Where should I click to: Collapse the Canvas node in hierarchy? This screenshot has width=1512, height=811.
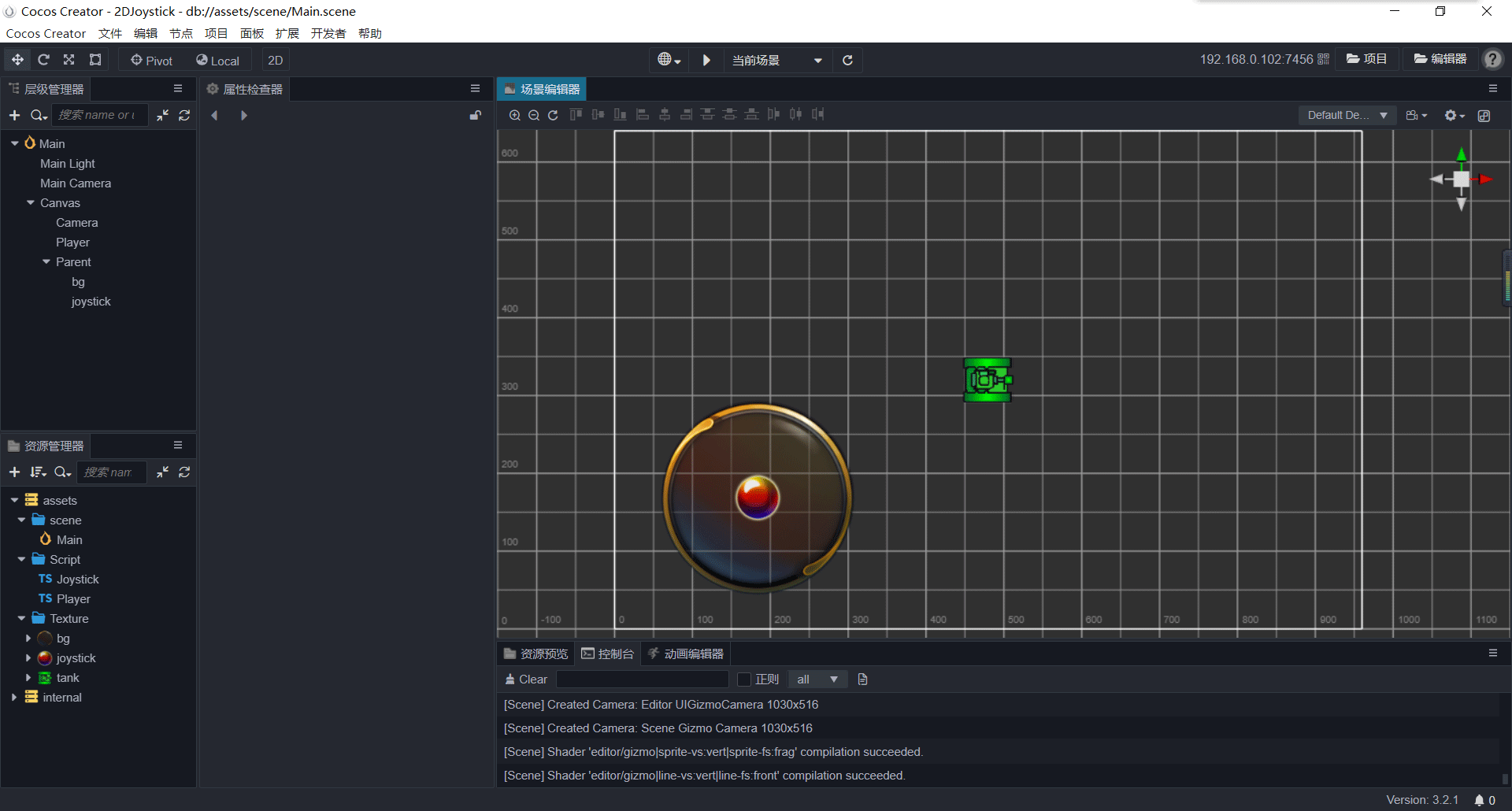[x=31, y=202]
